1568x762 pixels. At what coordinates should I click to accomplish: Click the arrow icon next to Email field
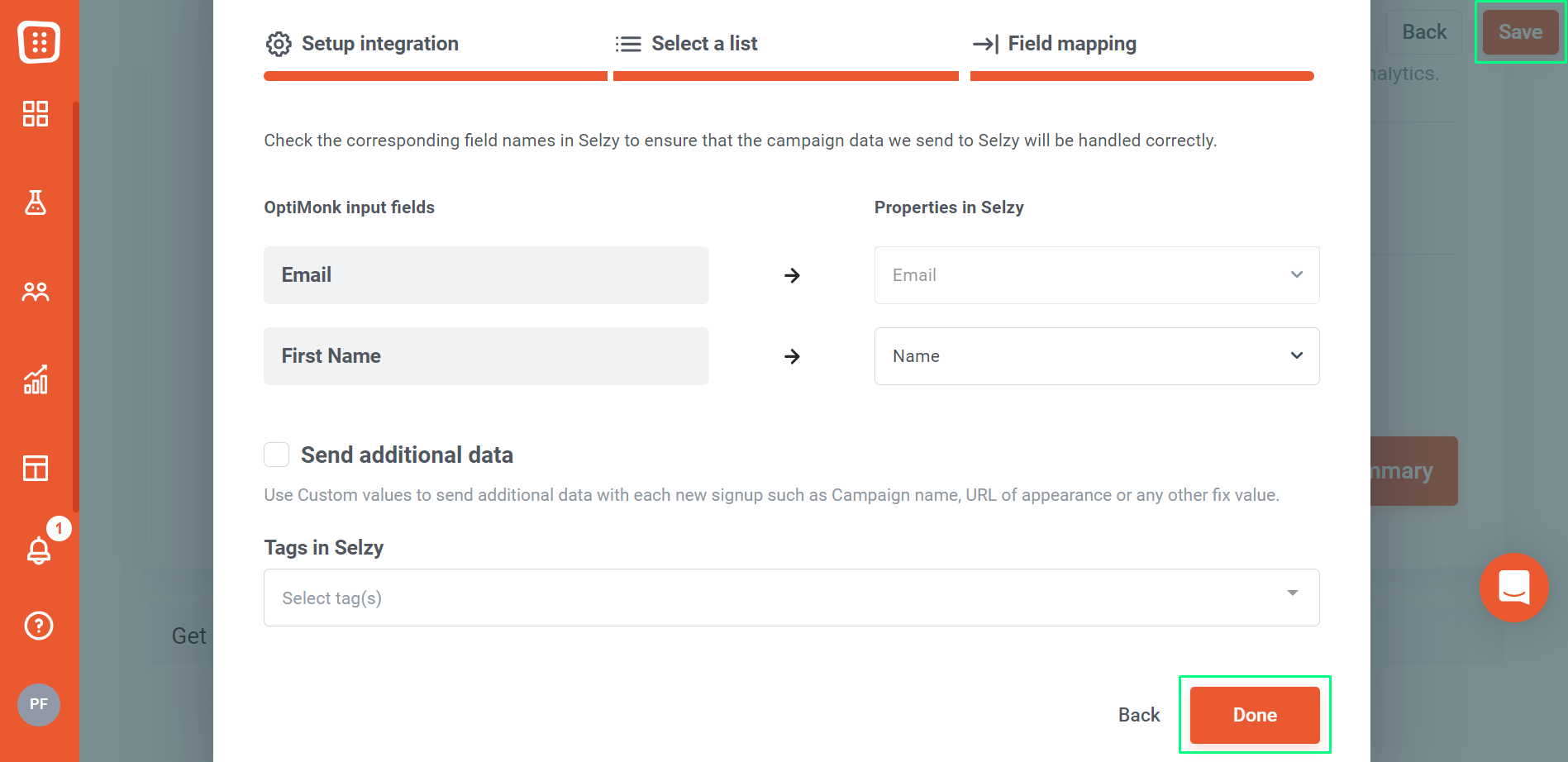point(792,275)
